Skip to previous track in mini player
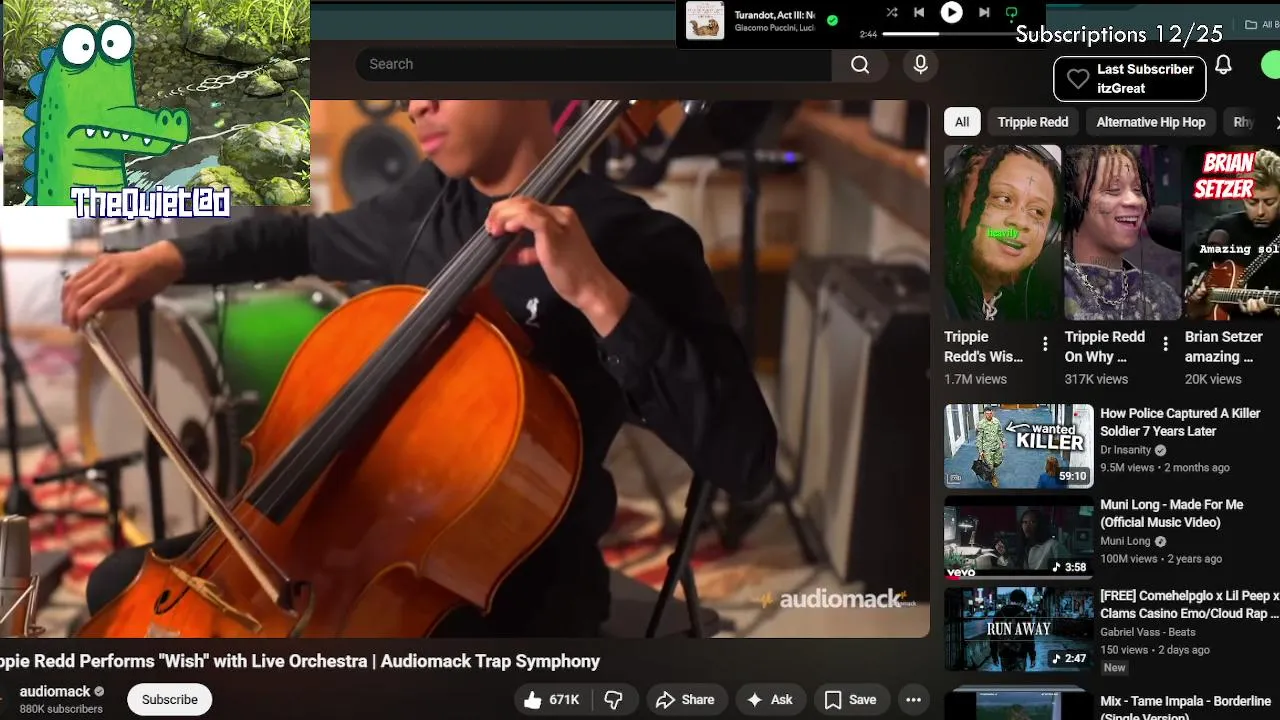This screenshot has height=720, width=1280. (919, 12)
